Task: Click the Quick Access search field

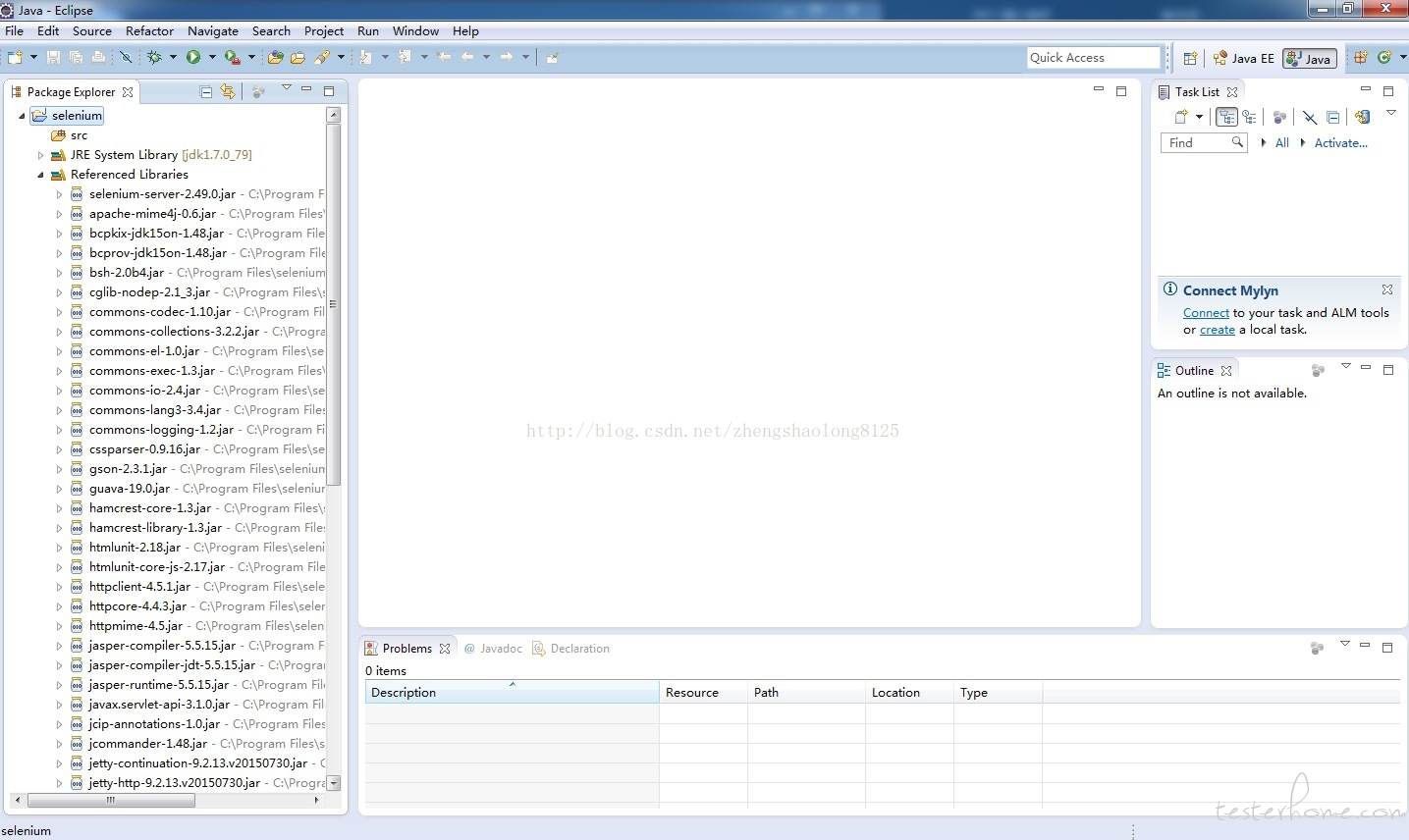Action: [1094, 58]
